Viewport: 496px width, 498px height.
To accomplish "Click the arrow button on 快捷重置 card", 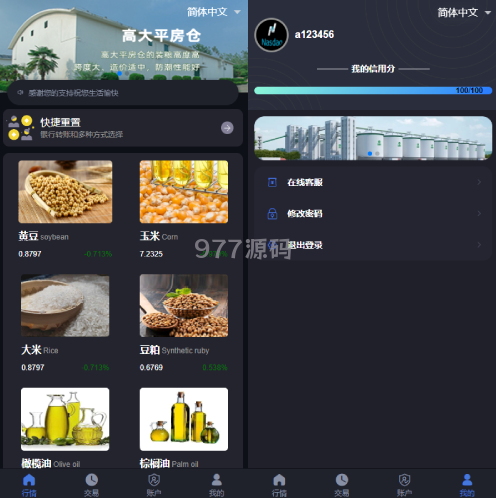I will pos(227,128).
